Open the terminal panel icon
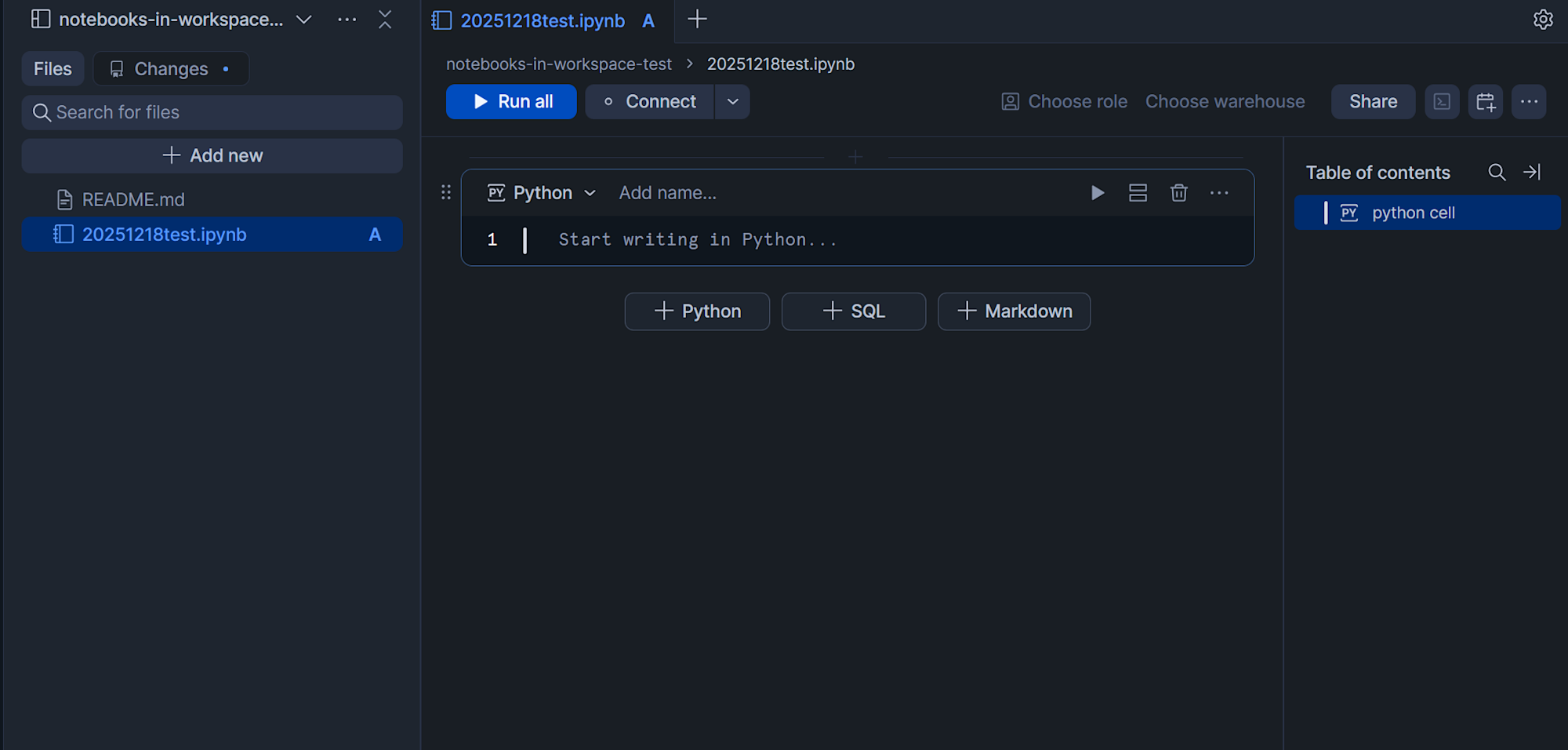1568x750 pixels. [1442, 102]
